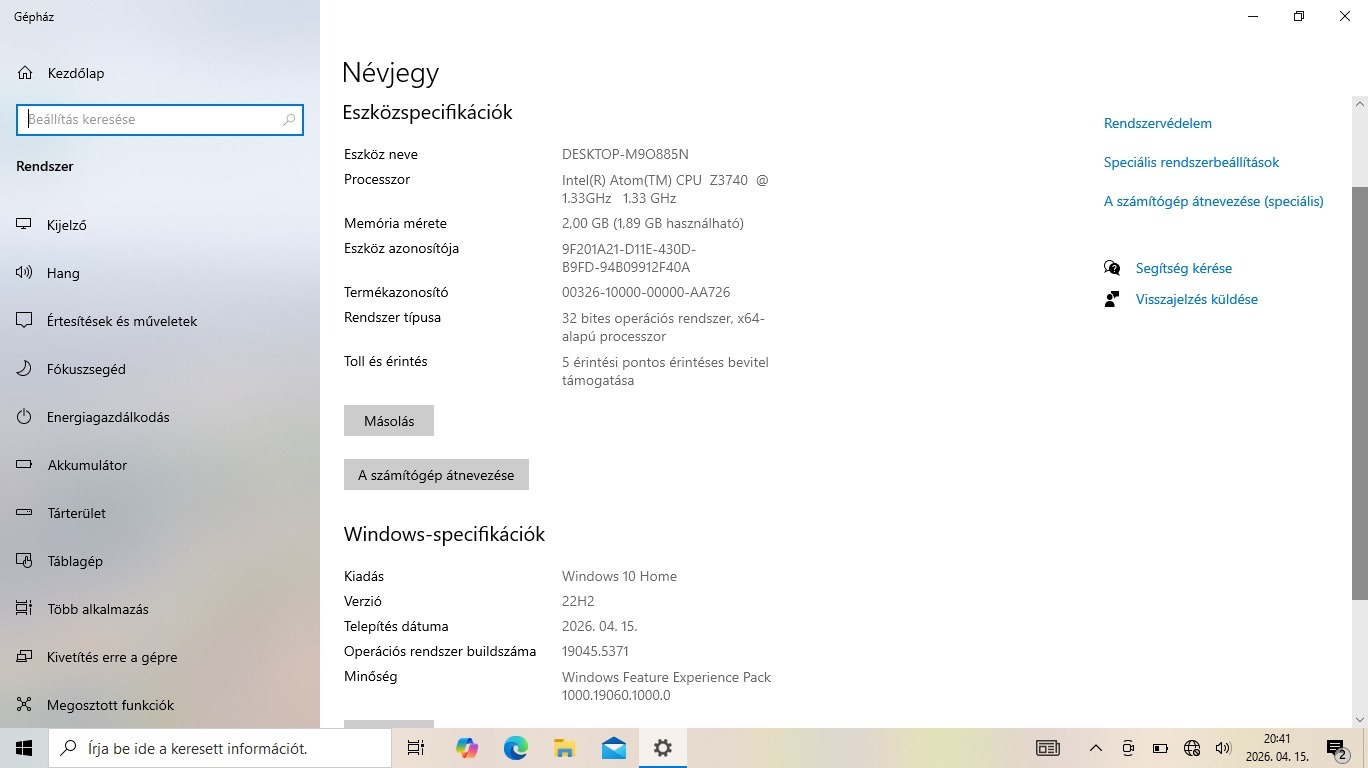The height and width of the screenshot is (768, 1368).
Task: Open the notification center with 2 alerts
Action: pyautogui.click(x=1336, y=748)
